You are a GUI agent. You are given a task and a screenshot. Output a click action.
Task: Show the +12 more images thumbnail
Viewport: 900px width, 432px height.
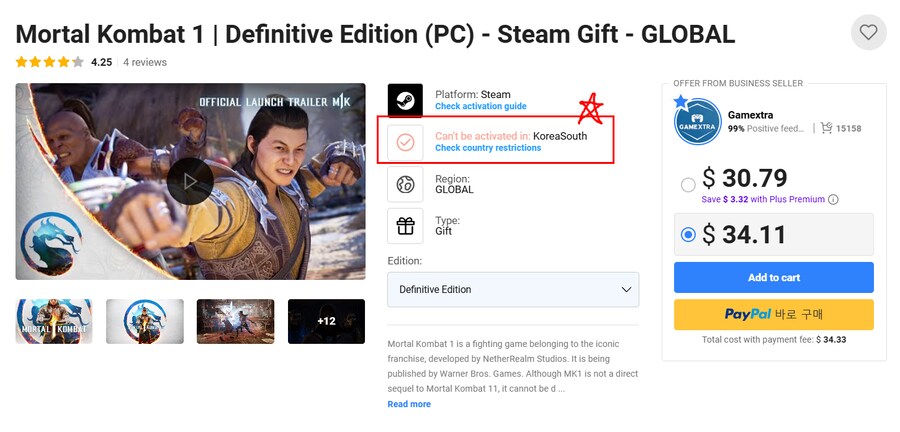[x=326, y=321]
